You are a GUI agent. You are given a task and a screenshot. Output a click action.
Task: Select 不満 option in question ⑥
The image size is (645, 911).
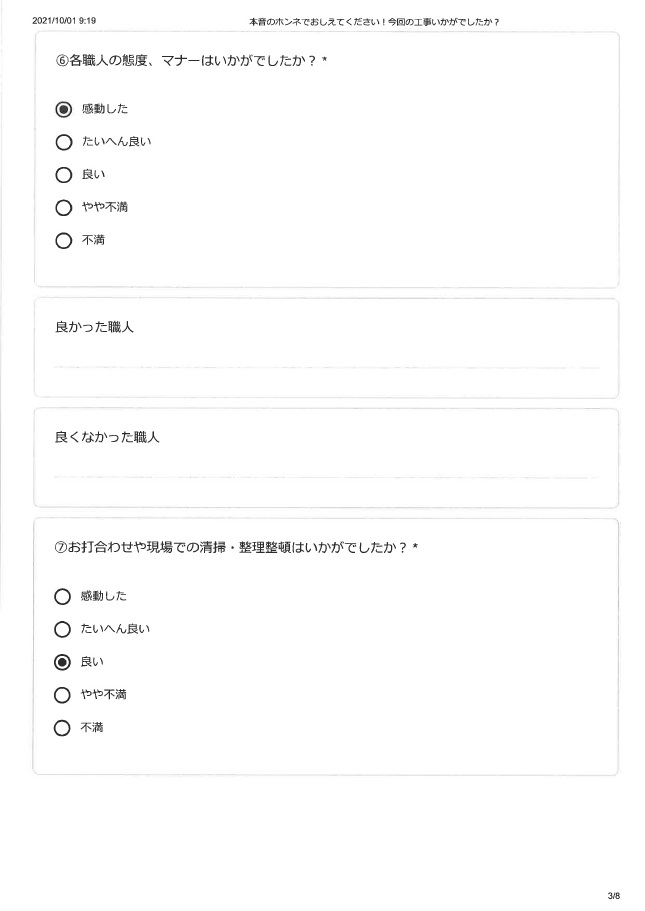63,241
